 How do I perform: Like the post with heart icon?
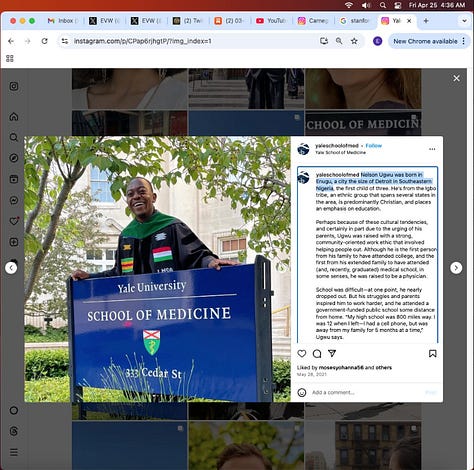pyautogui.click(x=302, y=353)
